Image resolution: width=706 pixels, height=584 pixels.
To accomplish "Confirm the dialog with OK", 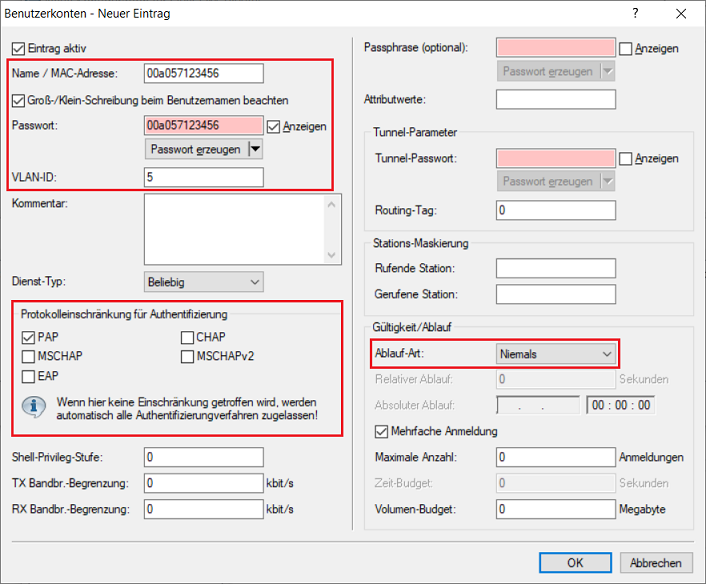I will [x=575, y=563].
